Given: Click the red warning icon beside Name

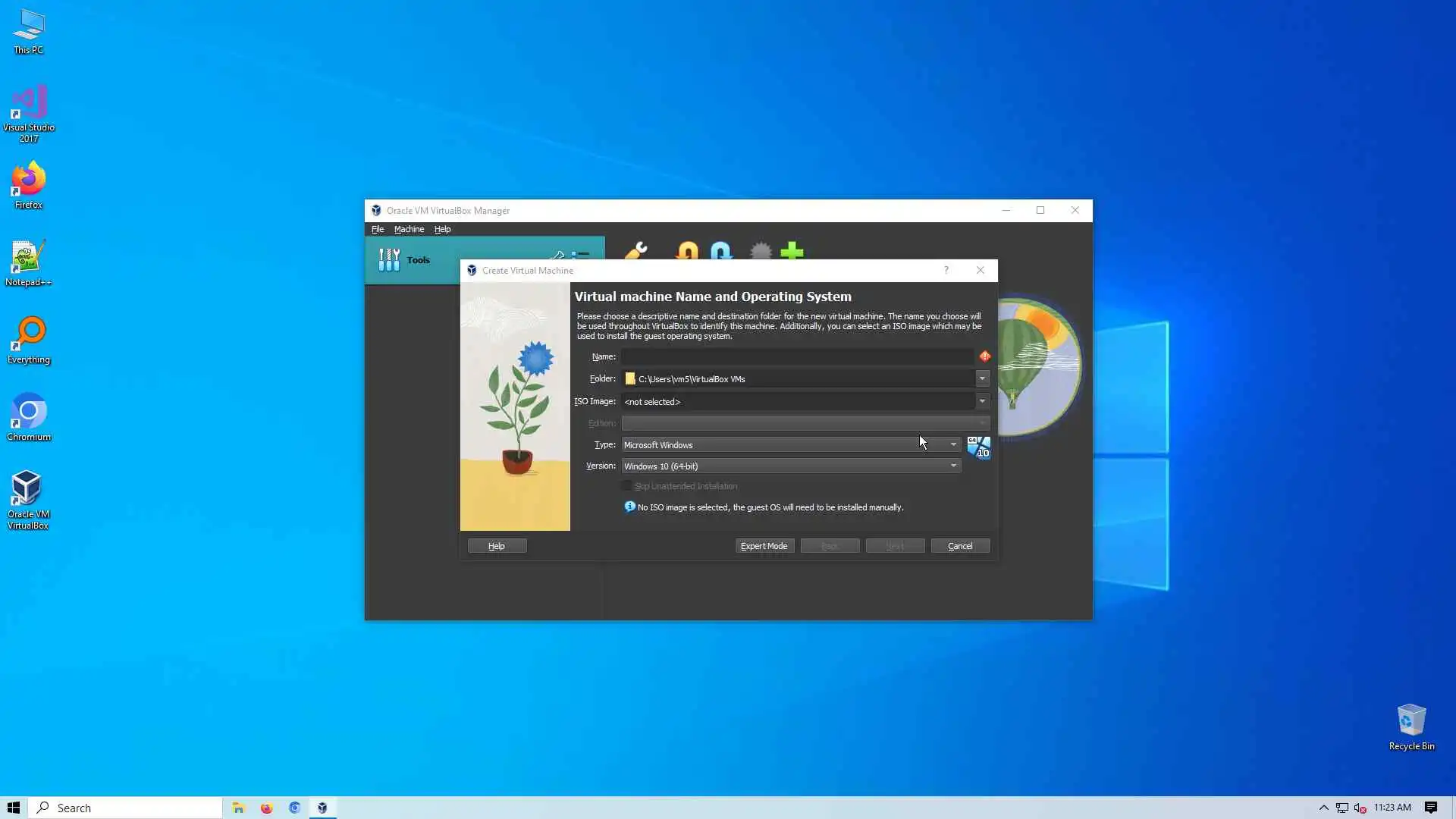Looking at the screenshot, I should click(x=984, y=356).
